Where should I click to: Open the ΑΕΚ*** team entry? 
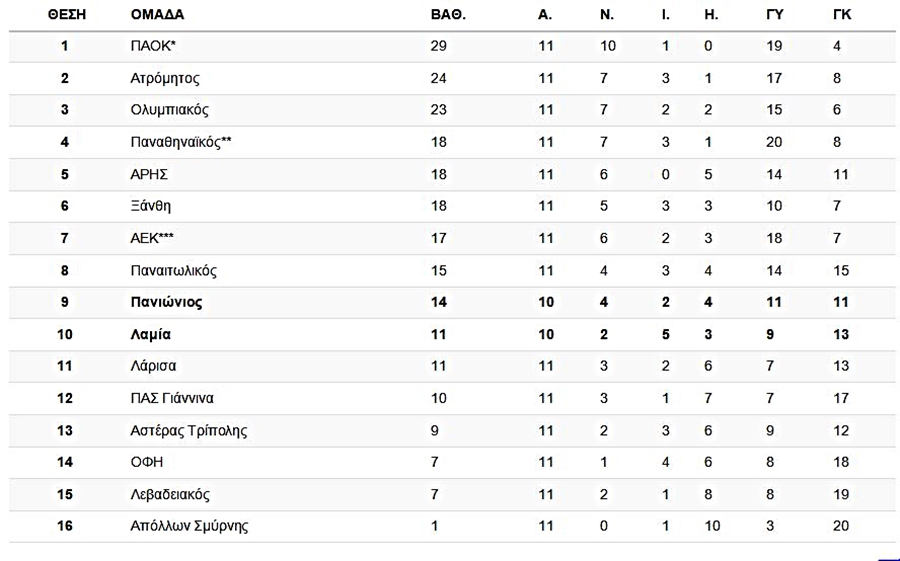point(152,238)
